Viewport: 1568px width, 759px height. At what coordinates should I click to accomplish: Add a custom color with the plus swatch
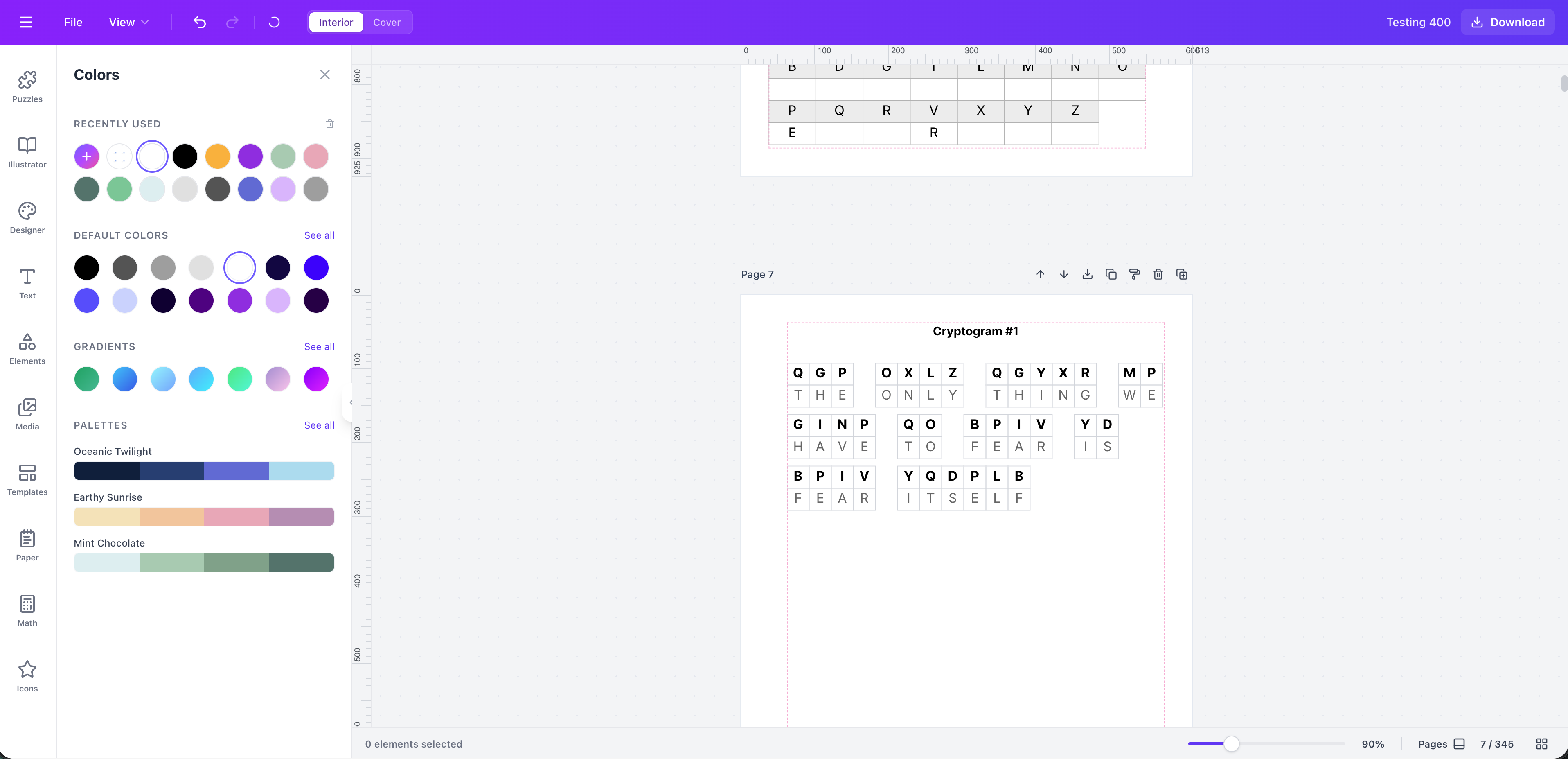pos(86,156)
